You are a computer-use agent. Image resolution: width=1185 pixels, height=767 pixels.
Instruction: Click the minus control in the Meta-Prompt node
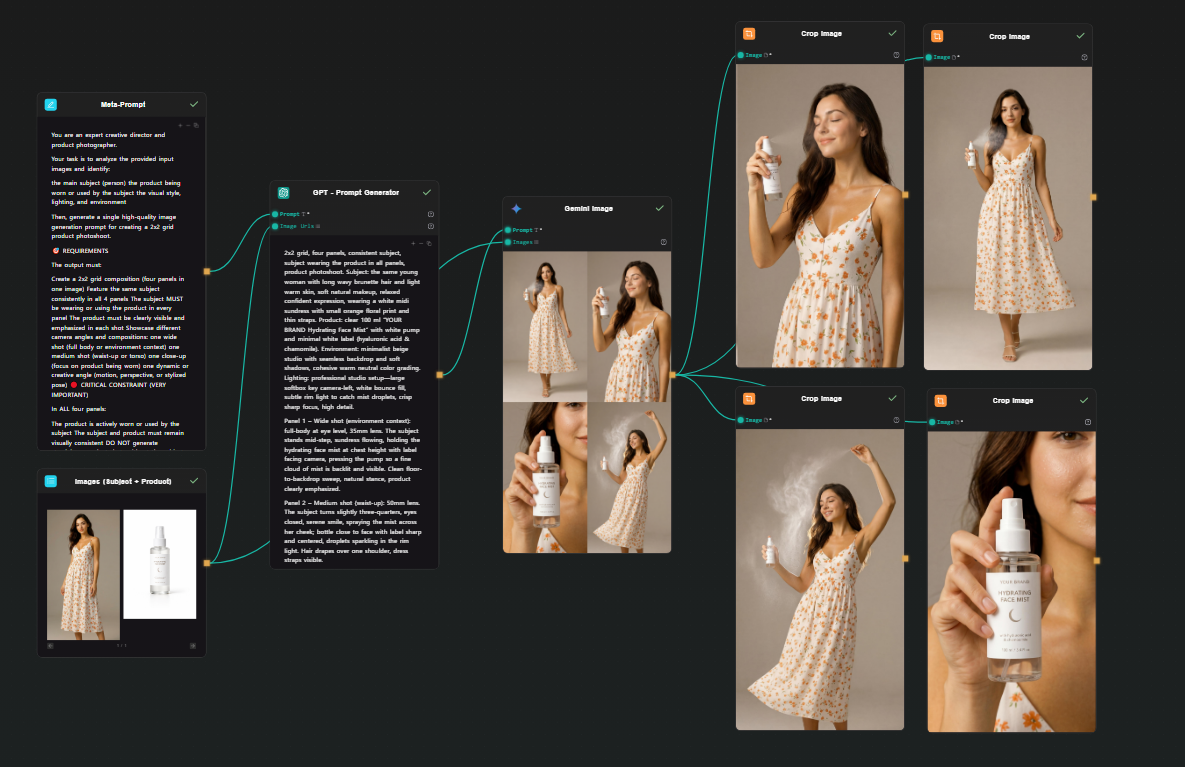click(x=188, y=125)
